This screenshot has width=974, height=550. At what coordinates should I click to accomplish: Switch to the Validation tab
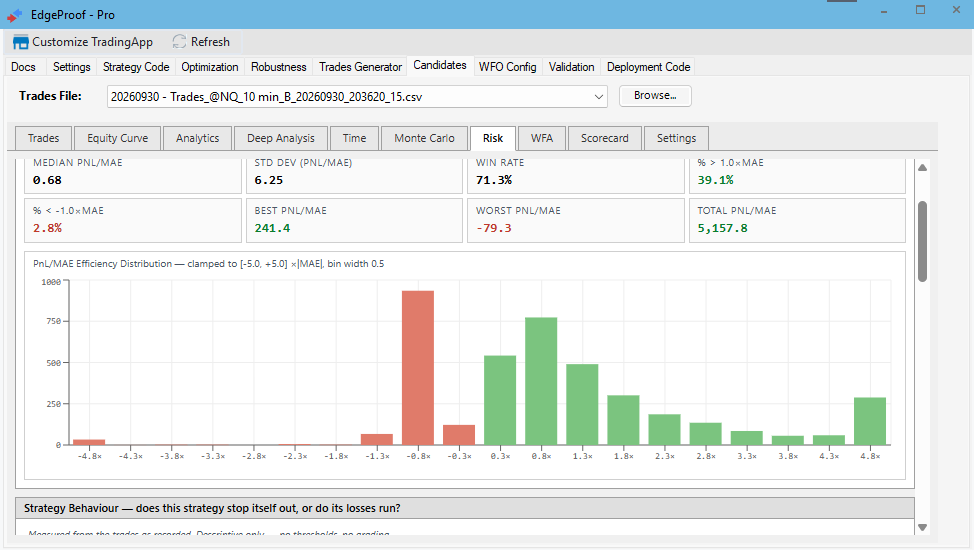pyautogui.click(x=571, y=67)
